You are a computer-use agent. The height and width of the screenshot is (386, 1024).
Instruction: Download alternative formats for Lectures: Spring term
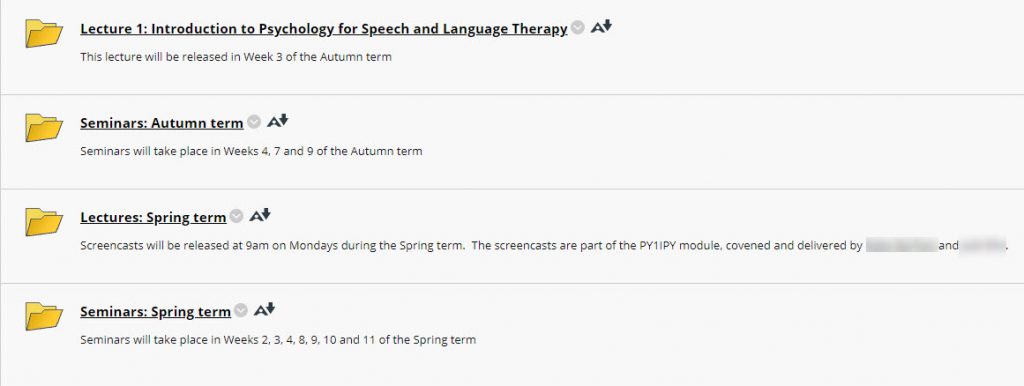(x=259, y=215)
